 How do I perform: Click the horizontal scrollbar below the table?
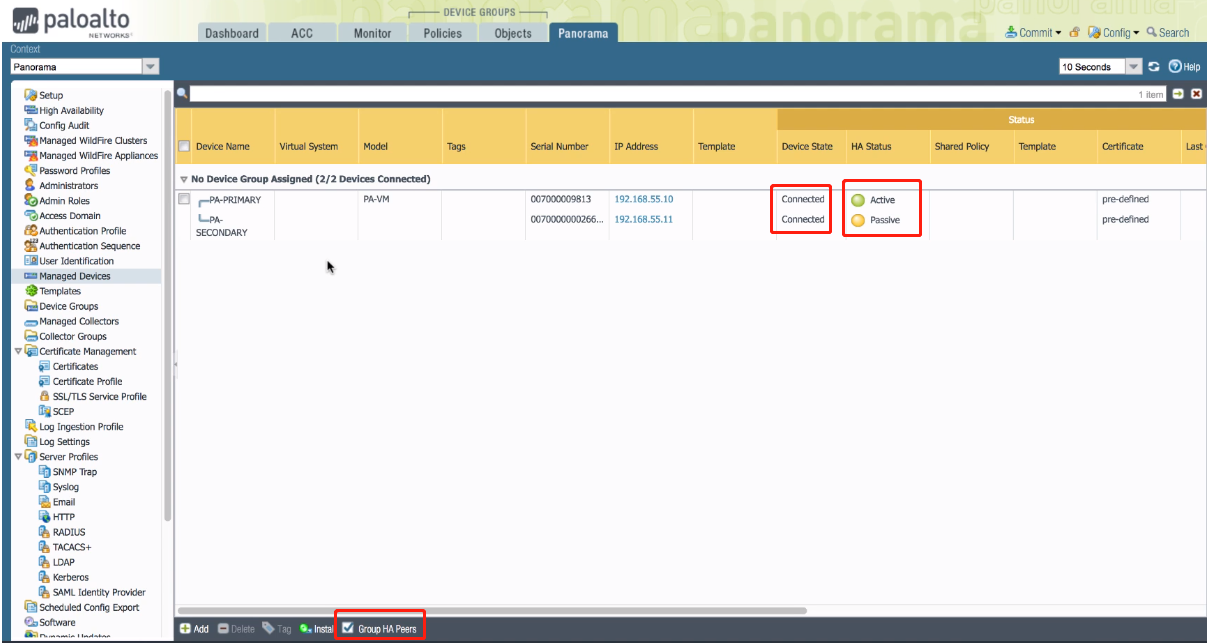pos(492,610)
